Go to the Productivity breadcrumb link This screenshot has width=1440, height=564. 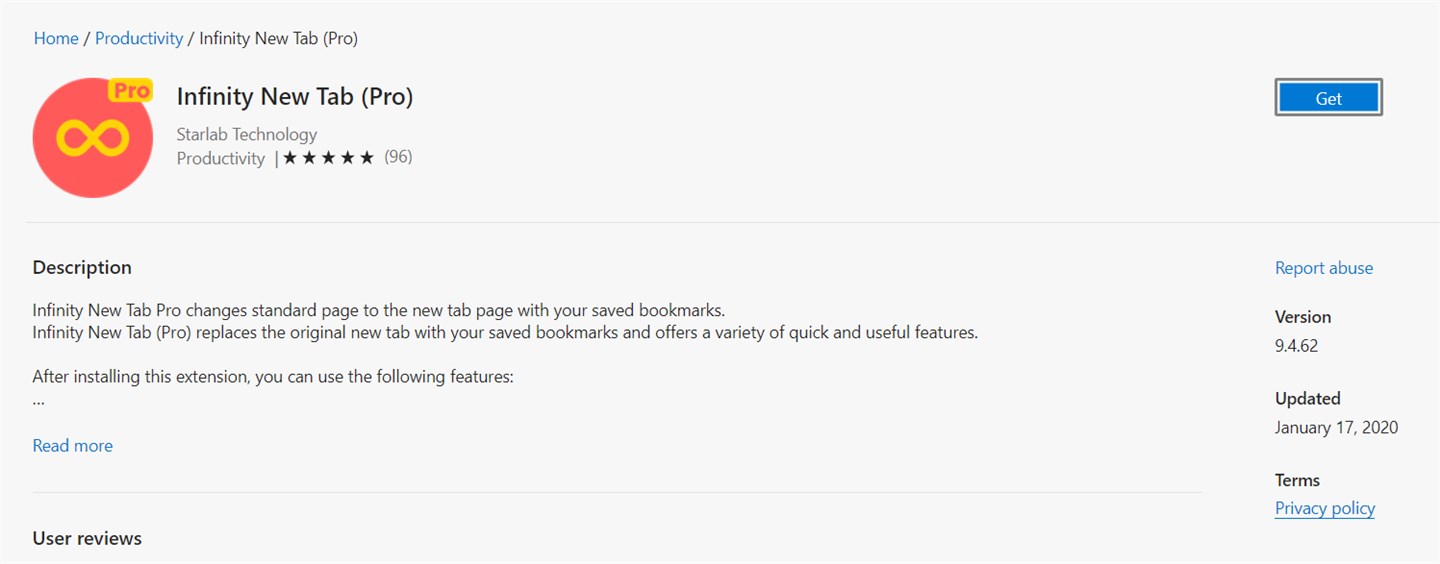point(139,38)
